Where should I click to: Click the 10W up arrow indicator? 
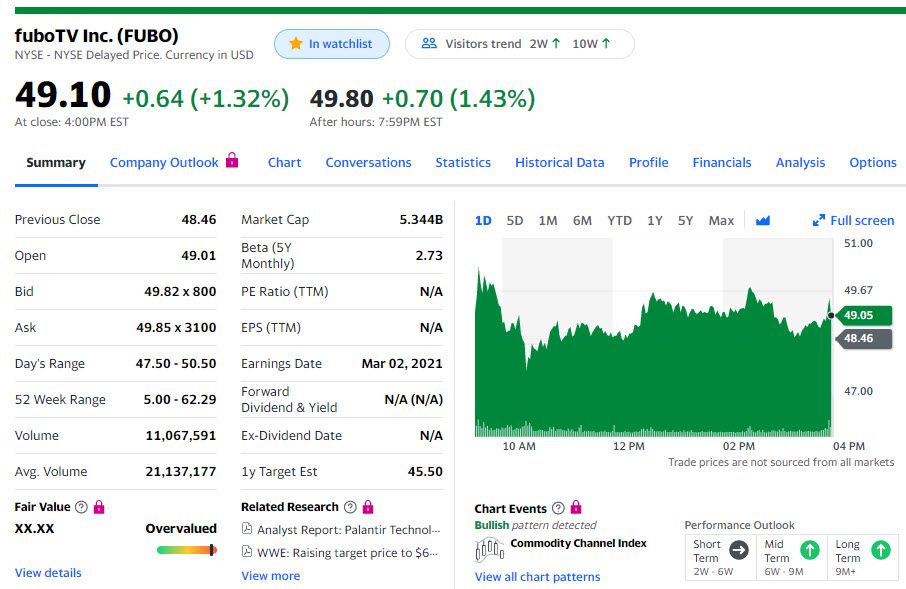[x=606, y=43]
